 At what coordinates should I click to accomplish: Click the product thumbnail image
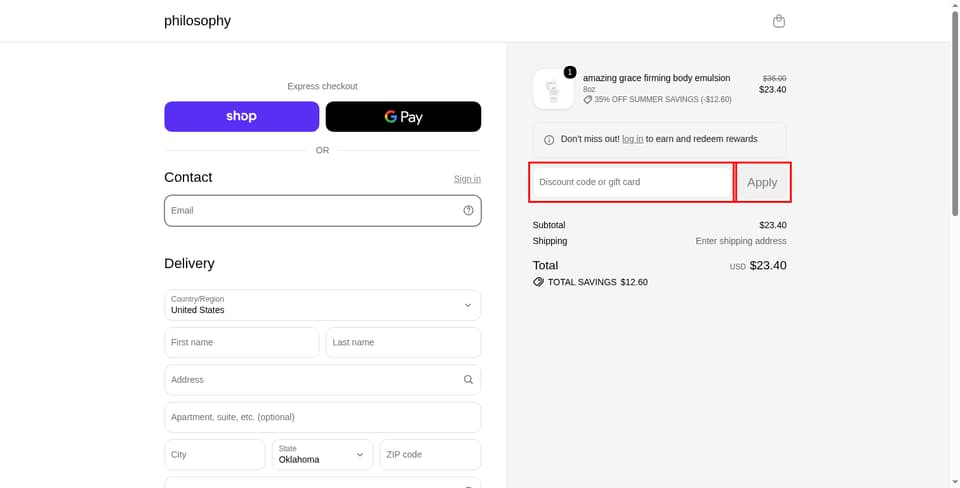553,89
